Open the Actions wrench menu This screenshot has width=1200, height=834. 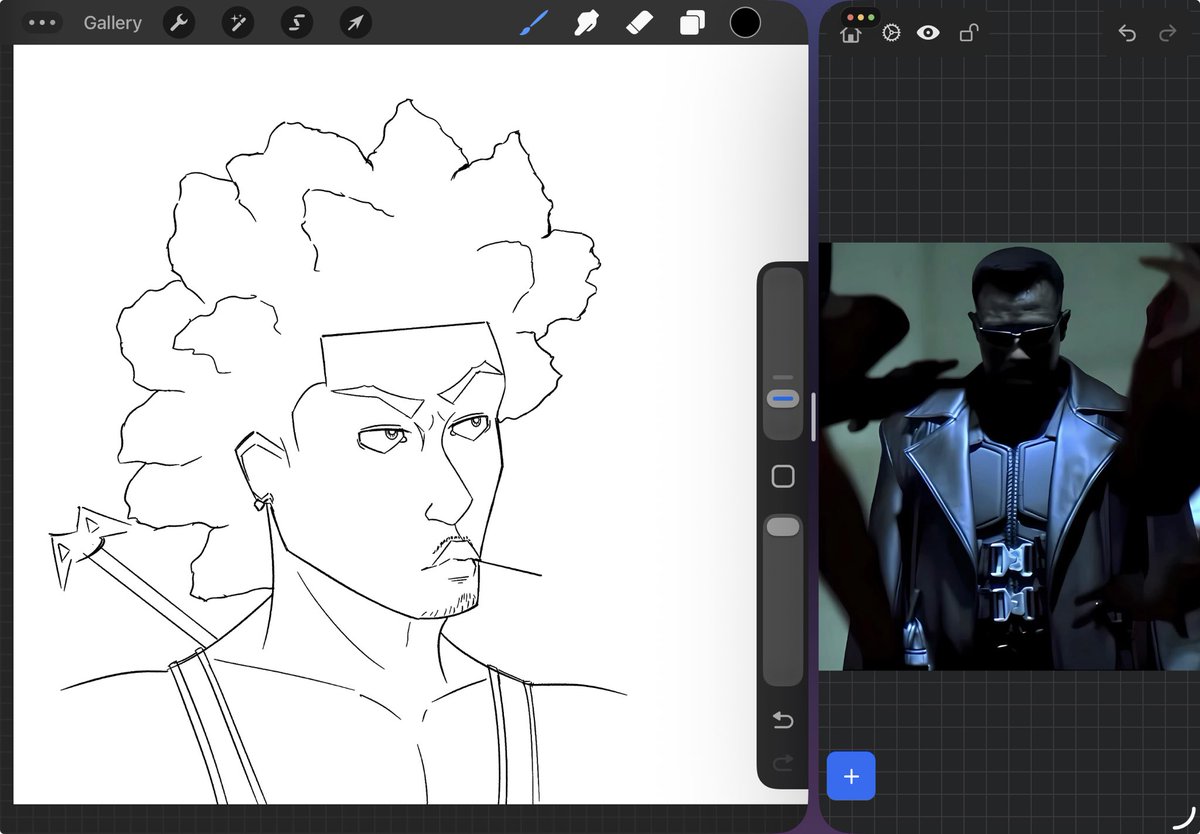click(178, 23)
